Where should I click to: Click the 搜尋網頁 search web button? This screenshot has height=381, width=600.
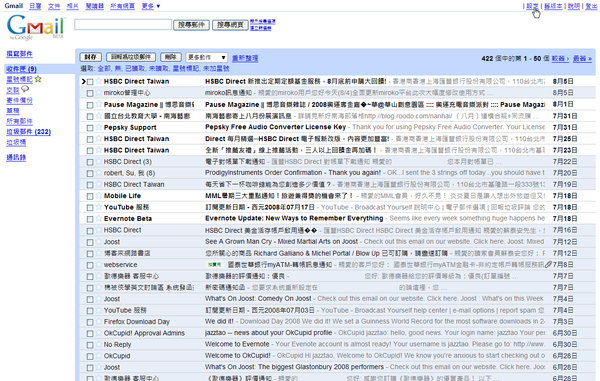click(230, 25)
